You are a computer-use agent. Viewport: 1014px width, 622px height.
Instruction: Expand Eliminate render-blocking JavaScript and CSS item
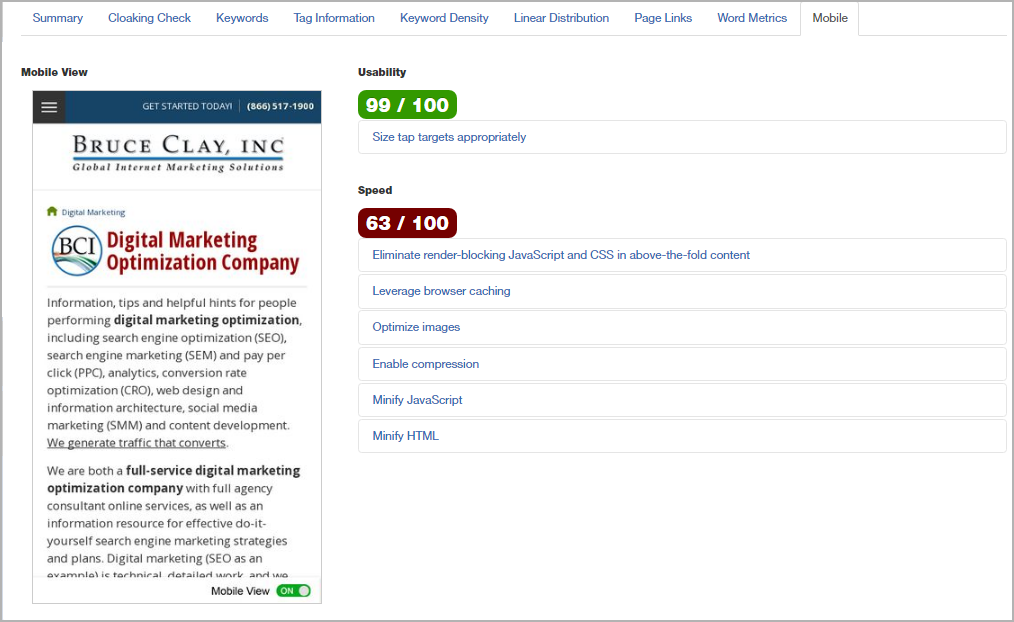tap(682, 255)
